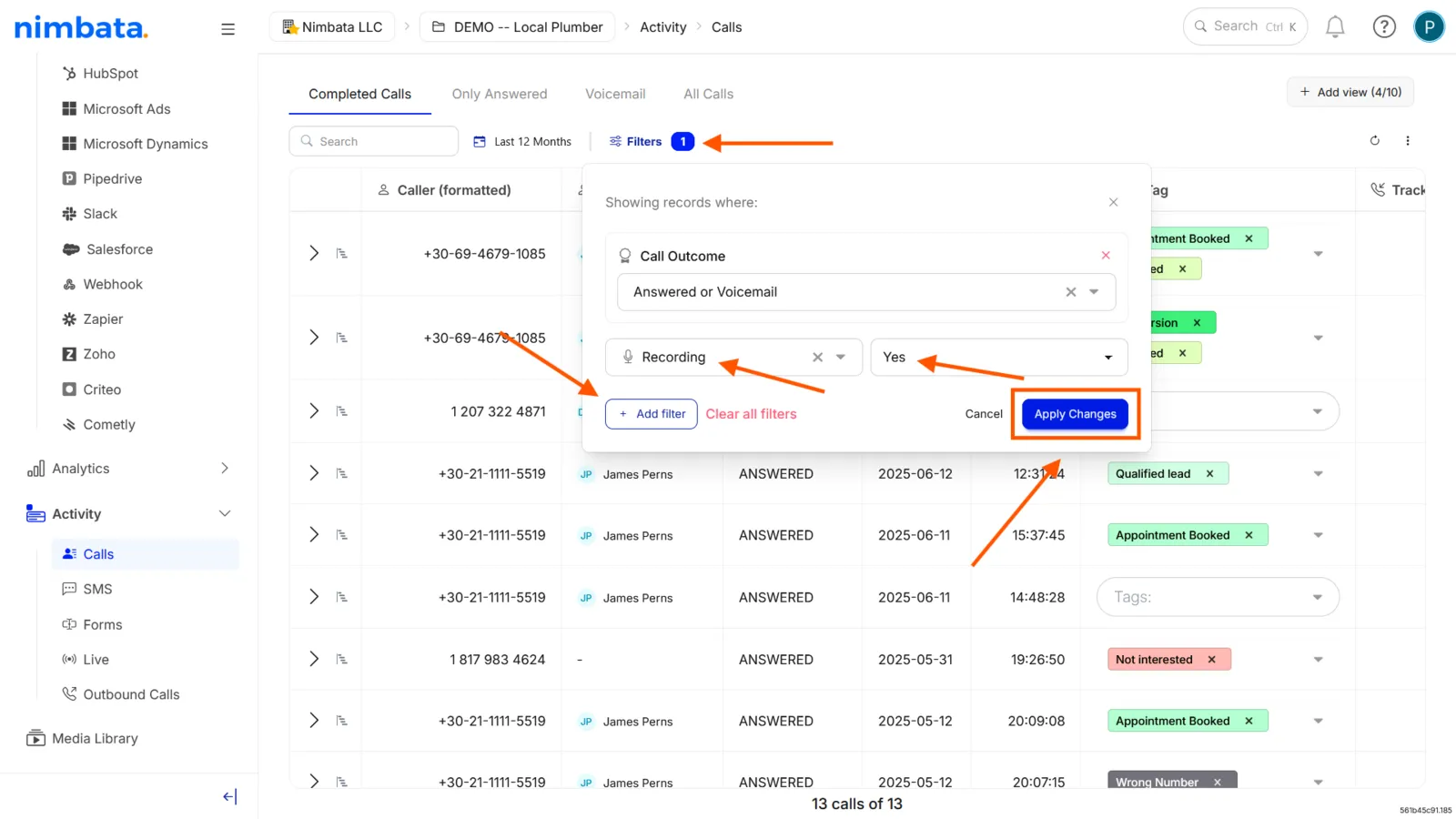Remove the Qualified lead tag
The image size is (1456, 819).
click(x=1209, y=474)
